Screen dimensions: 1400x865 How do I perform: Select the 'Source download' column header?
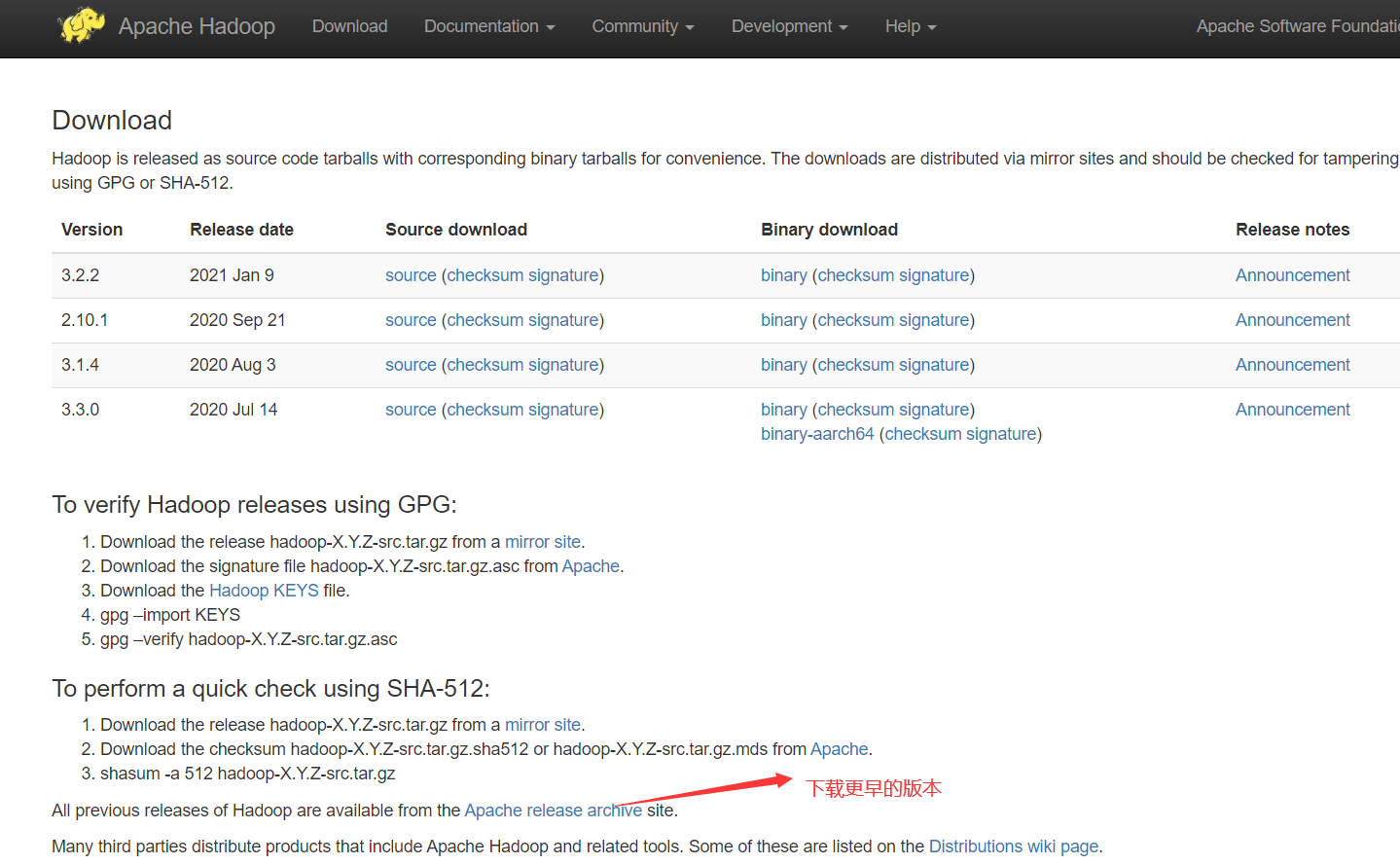click(x=456, y=230)
